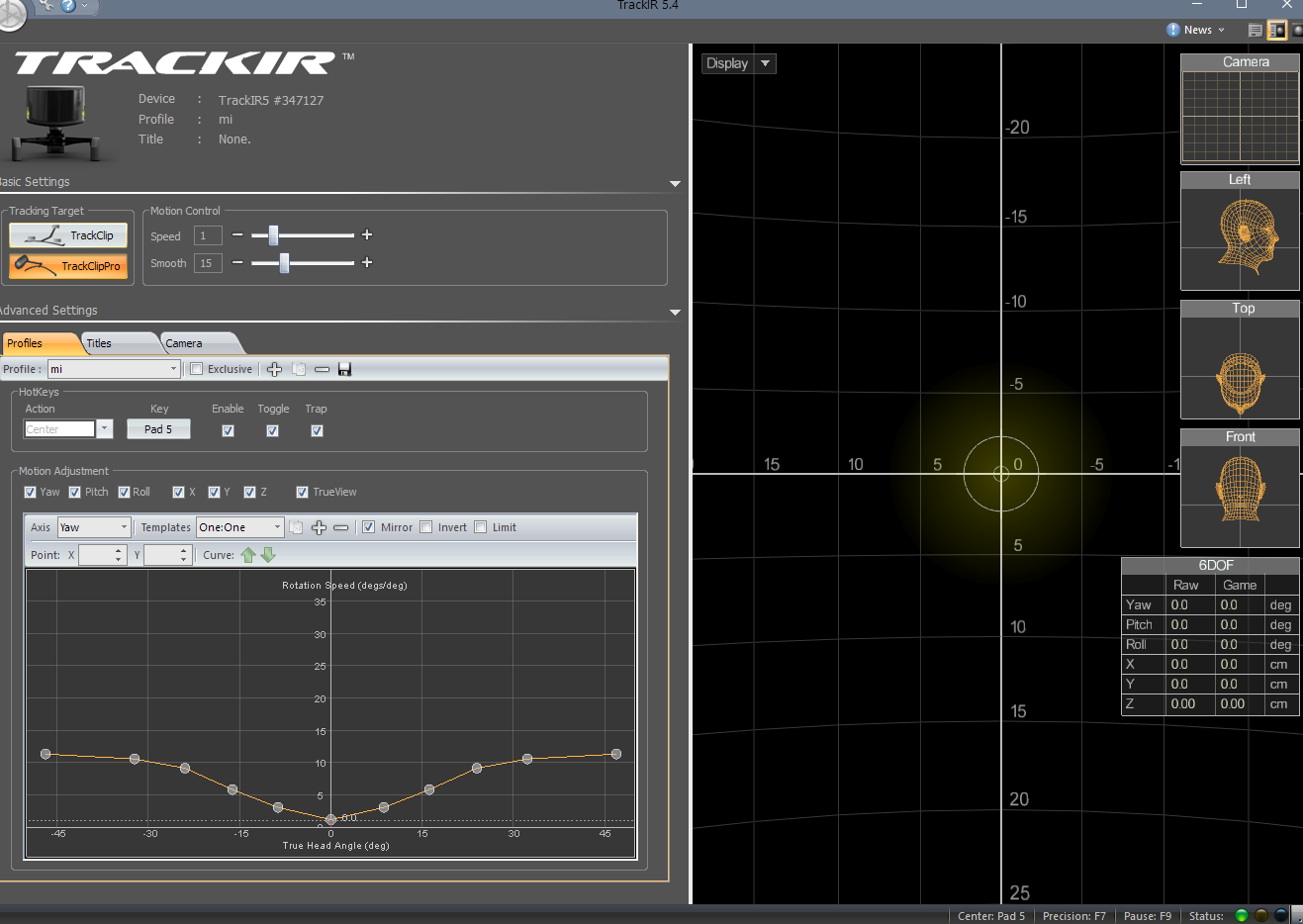This screenshot has height=924, width=1303.
Task: Disable the Roll axis checkbox
Action: pyautogui.click(x=124, y=492)
